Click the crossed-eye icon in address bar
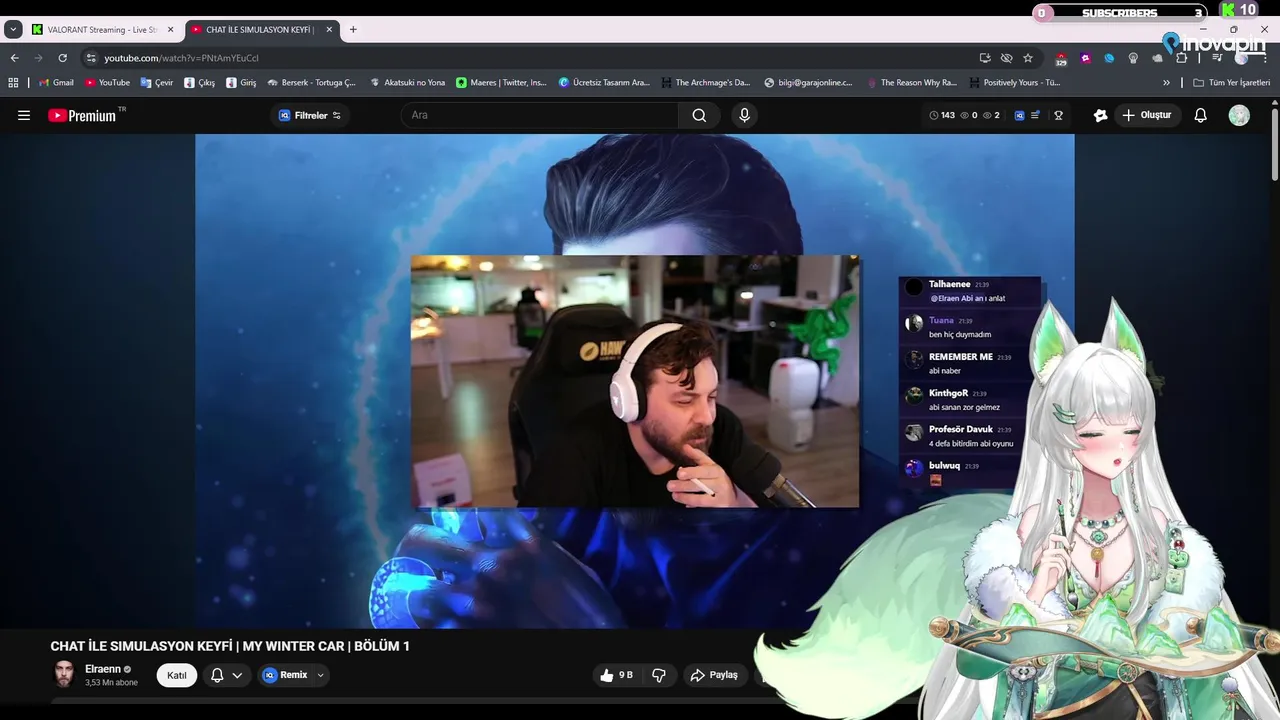 pyautogui.click(x=1006, y=58)
